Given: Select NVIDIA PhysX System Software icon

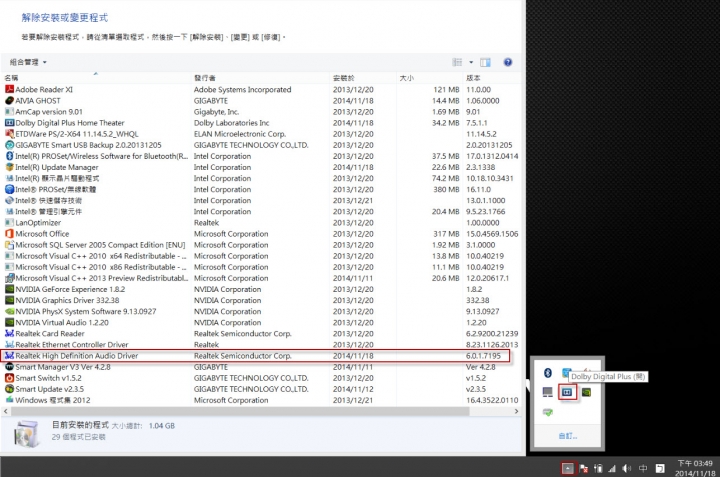Looking at the screenshot, I should (9, 311).
